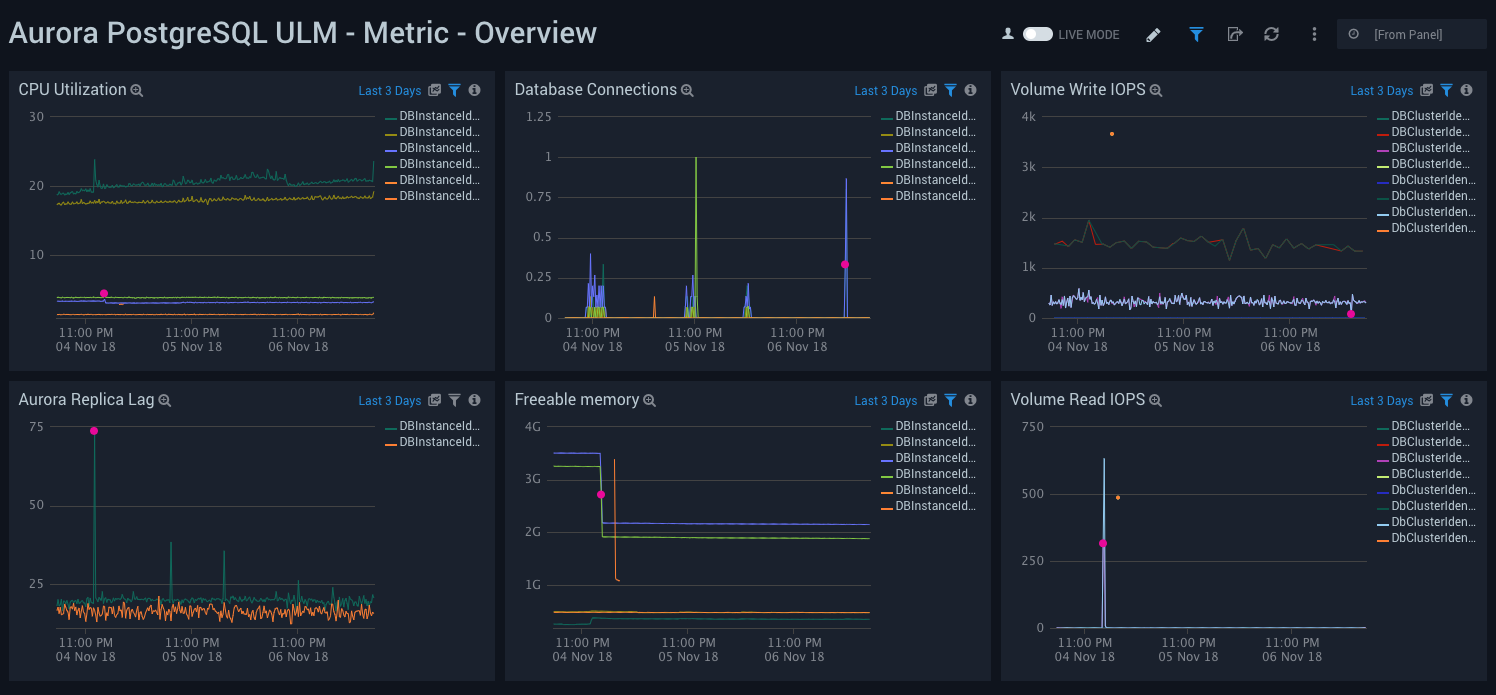
Task: Open the Last 3 Days selector on Volume Read IOPS
Action: pos(1382,400)
